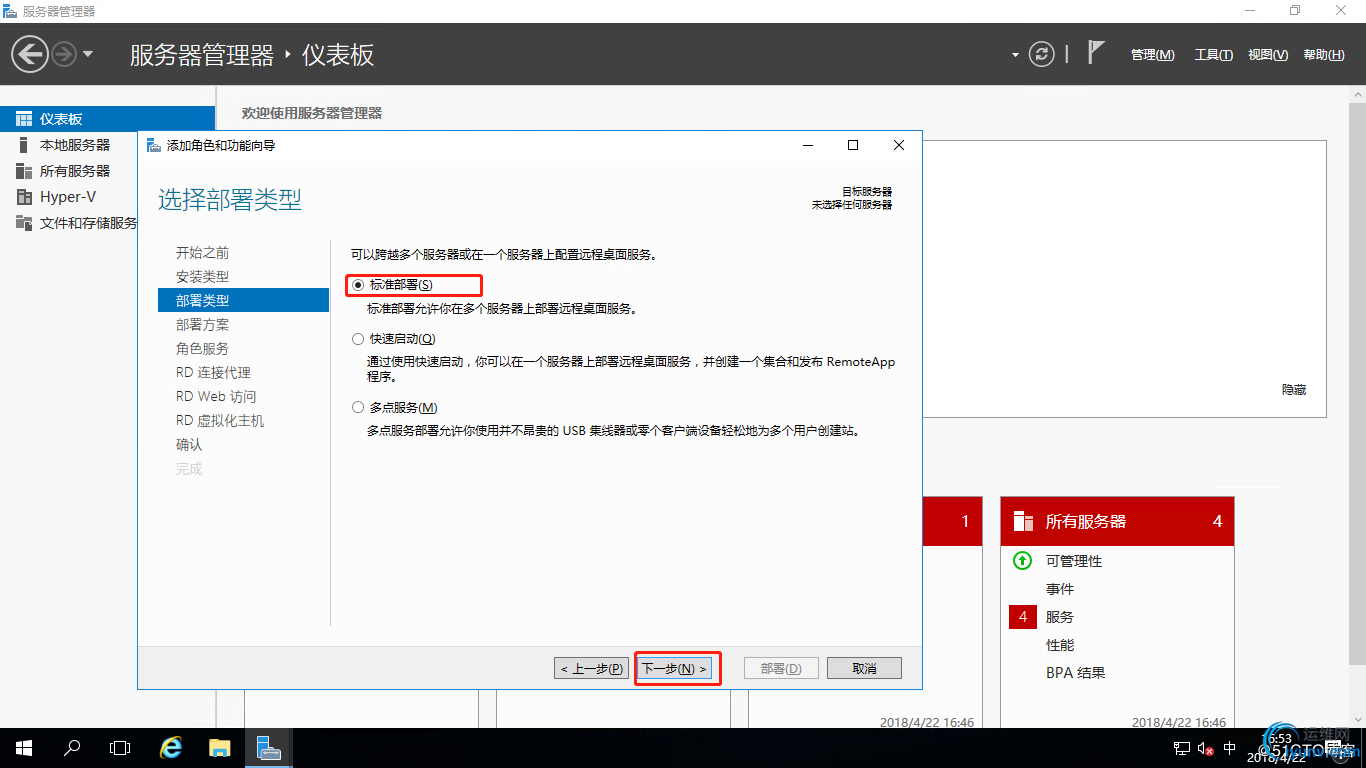
Task: Click the wizard title bar icon
Action: coord(153,145)
